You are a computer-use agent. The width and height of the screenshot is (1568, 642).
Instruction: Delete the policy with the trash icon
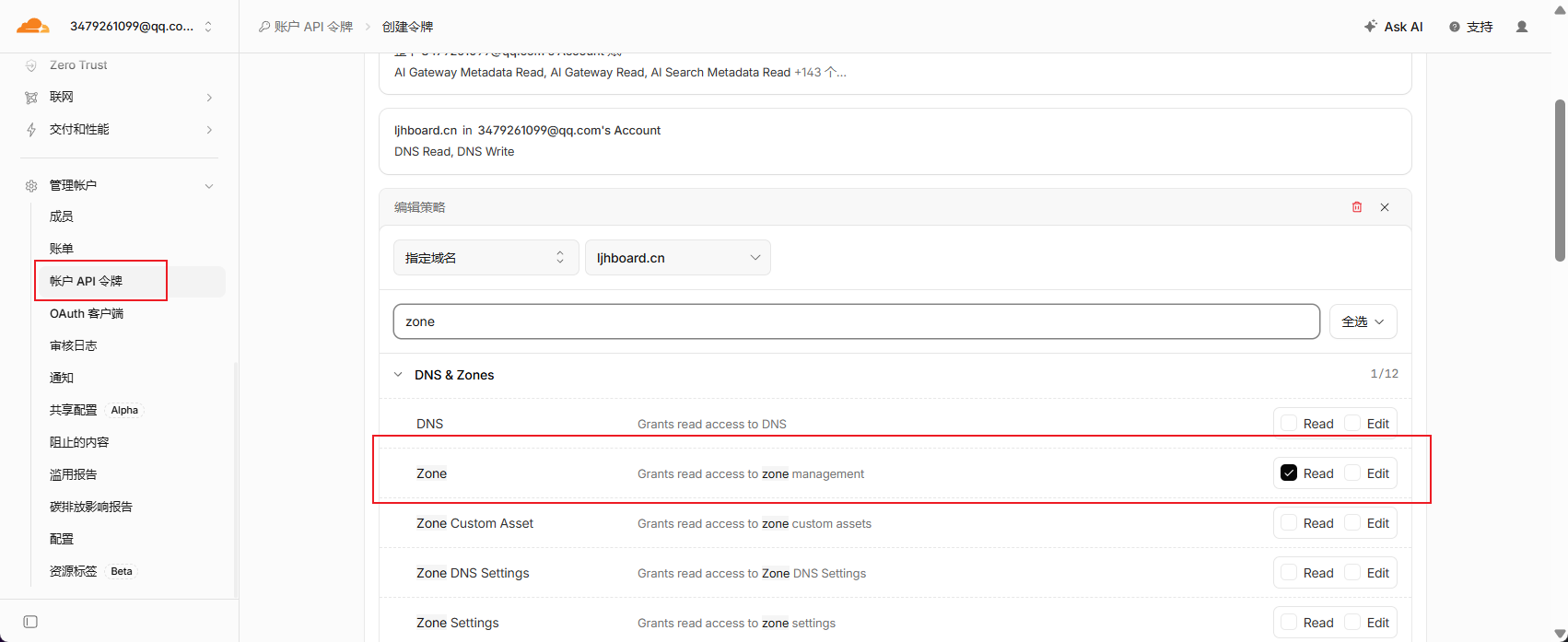1357,207
